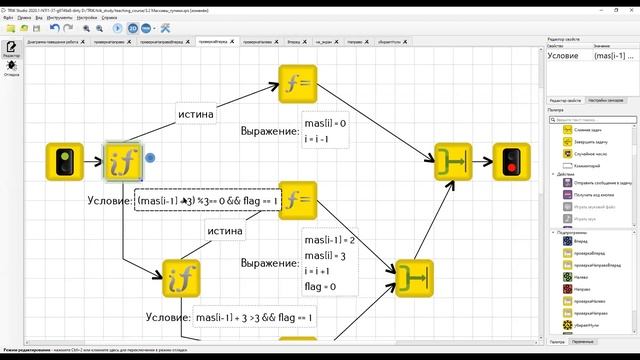Screen dimensions: 640x360
Task: Select the join block before the red end light
Action: pos(453,162)
